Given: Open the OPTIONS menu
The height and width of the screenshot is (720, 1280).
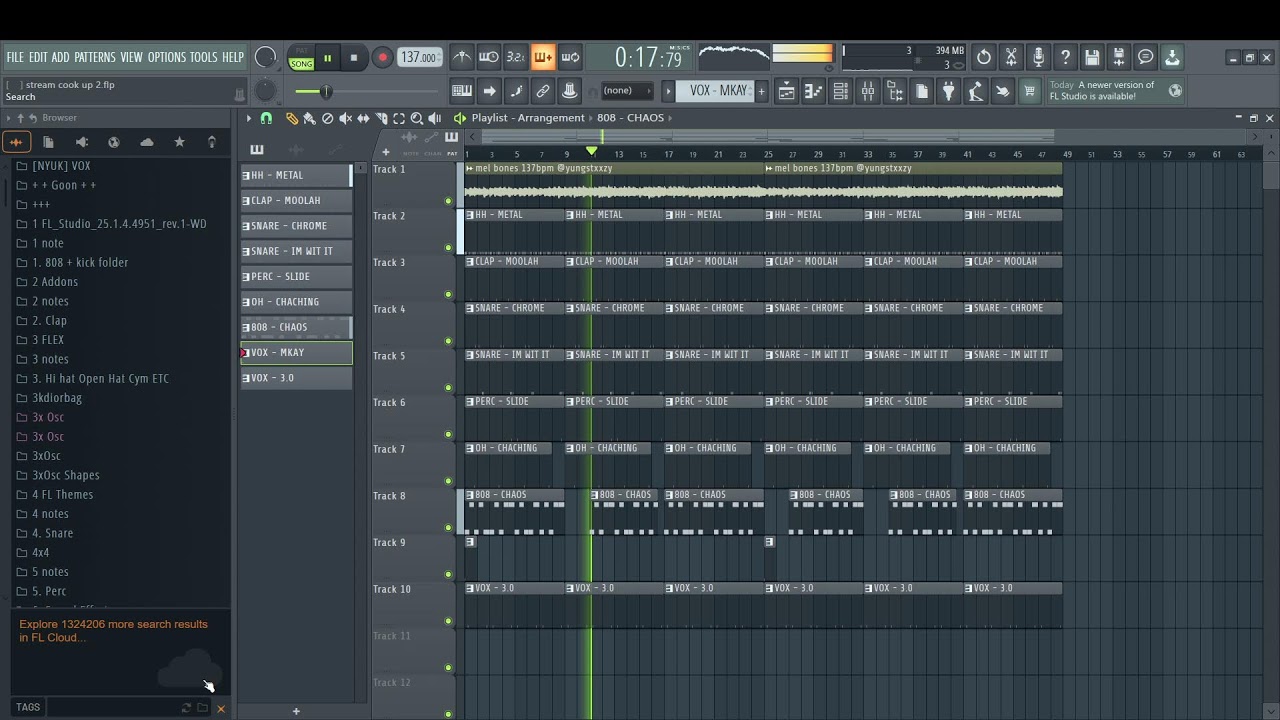Looking at the screenshot, I should [x=167, y=57].
